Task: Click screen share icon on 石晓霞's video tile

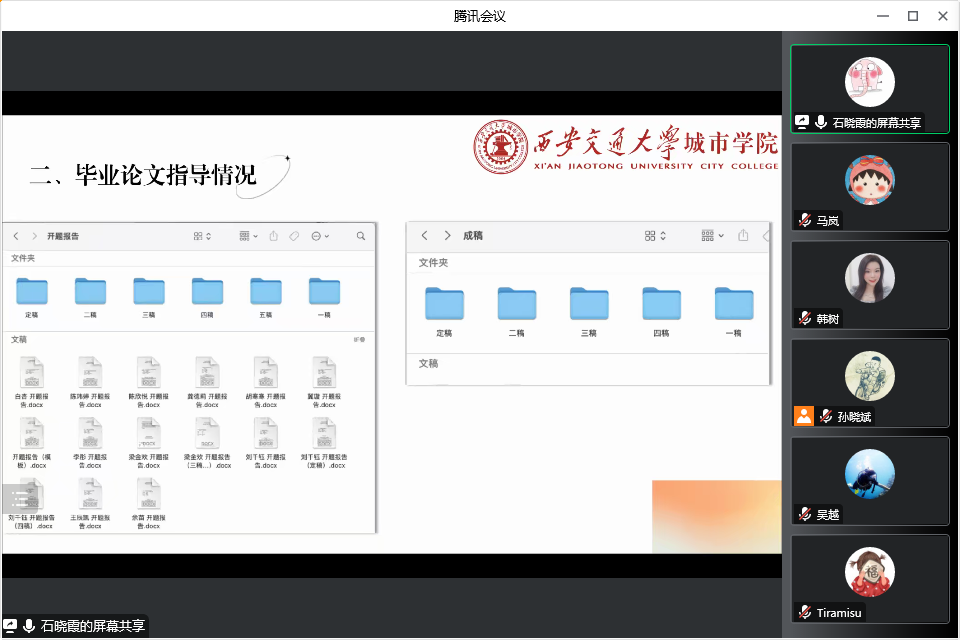Action: (802, 122)
